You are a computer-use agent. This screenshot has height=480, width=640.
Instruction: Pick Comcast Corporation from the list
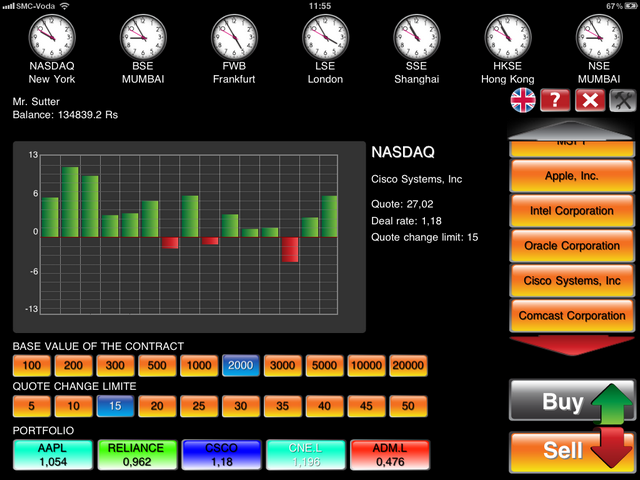coord(572,316)
